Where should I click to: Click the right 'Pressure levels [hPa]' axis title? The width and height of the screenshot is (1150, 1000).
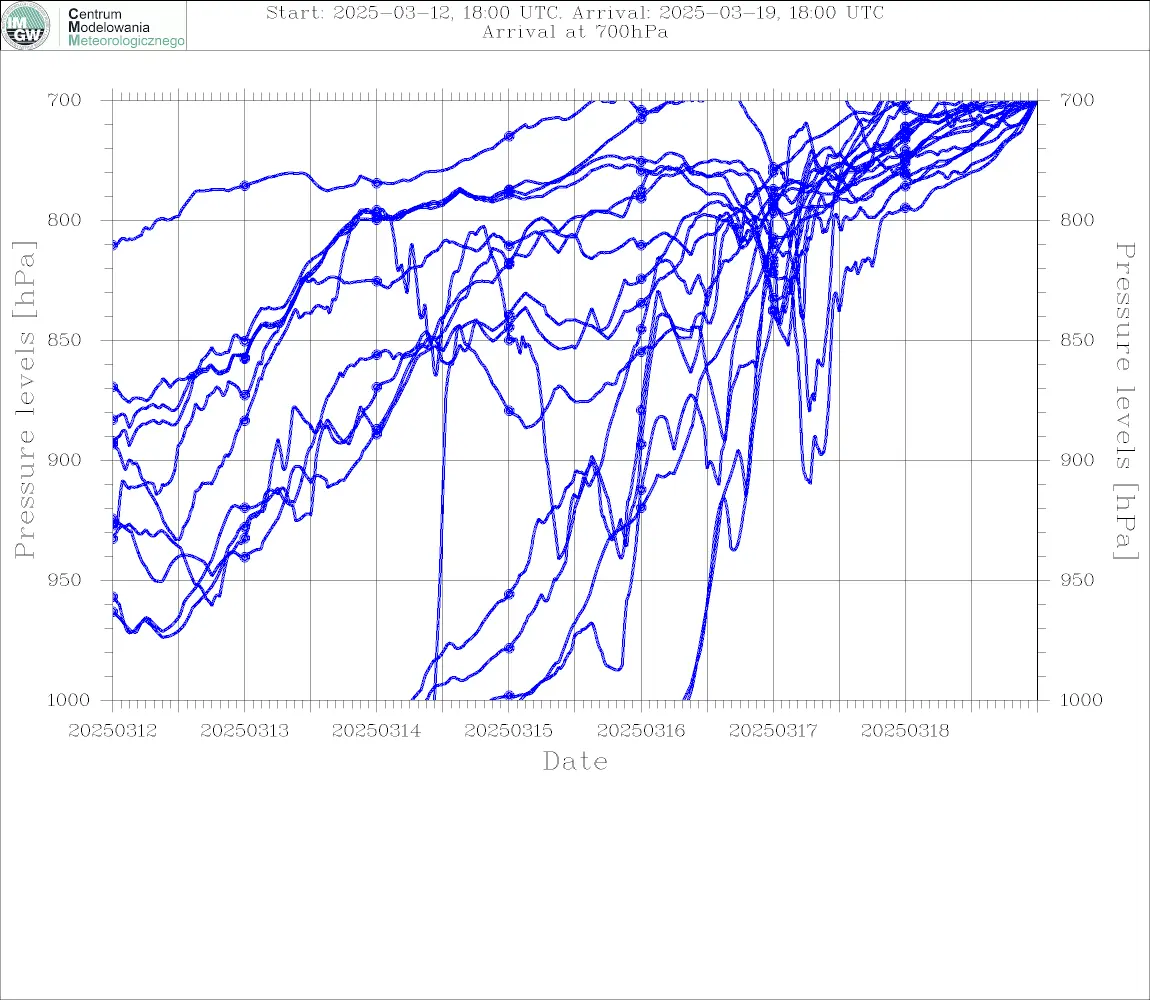tap(1125, 401)
